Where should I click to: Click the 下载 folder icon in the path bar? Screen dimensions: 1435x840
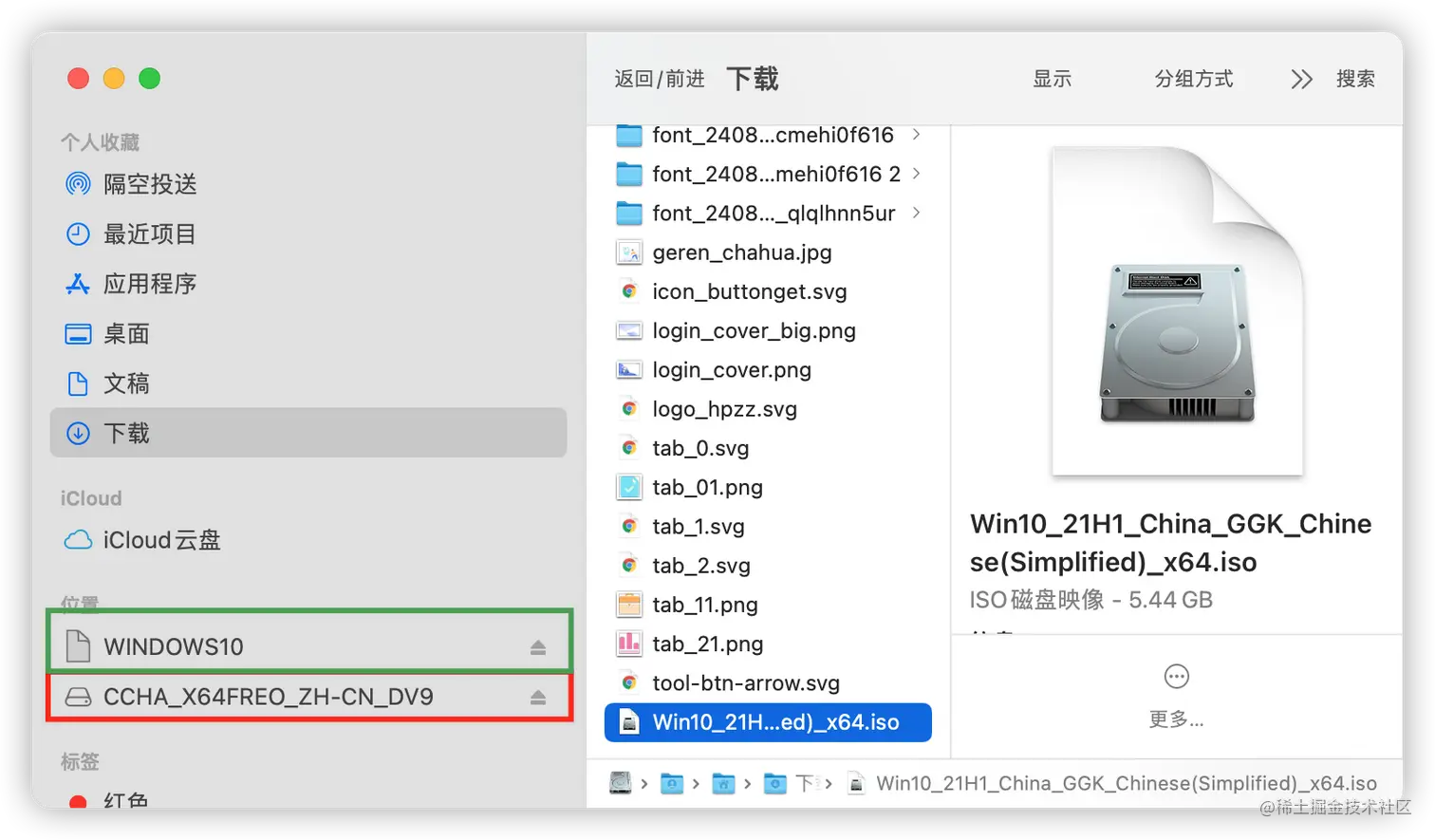(775, 784)
